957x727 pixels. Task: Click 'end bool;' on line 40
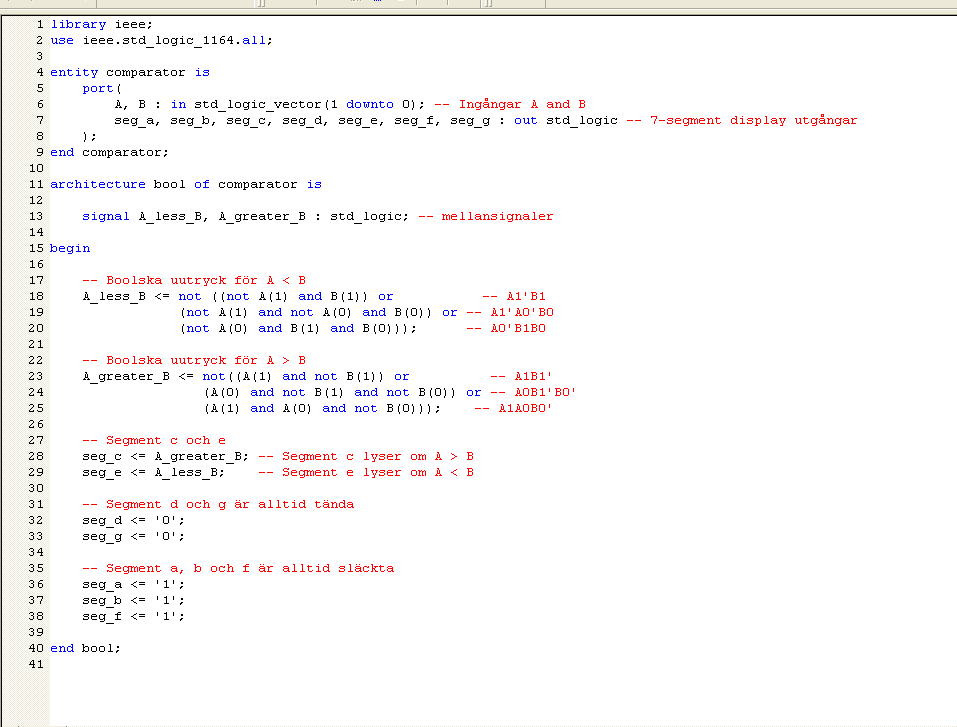tap(86, 648)
